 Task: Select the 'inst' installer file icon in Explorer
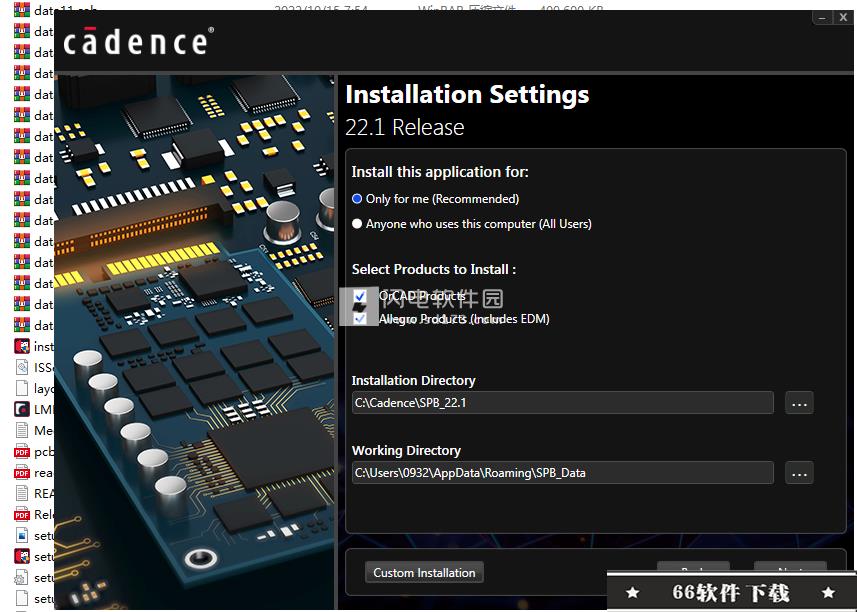tap(22, 346)
